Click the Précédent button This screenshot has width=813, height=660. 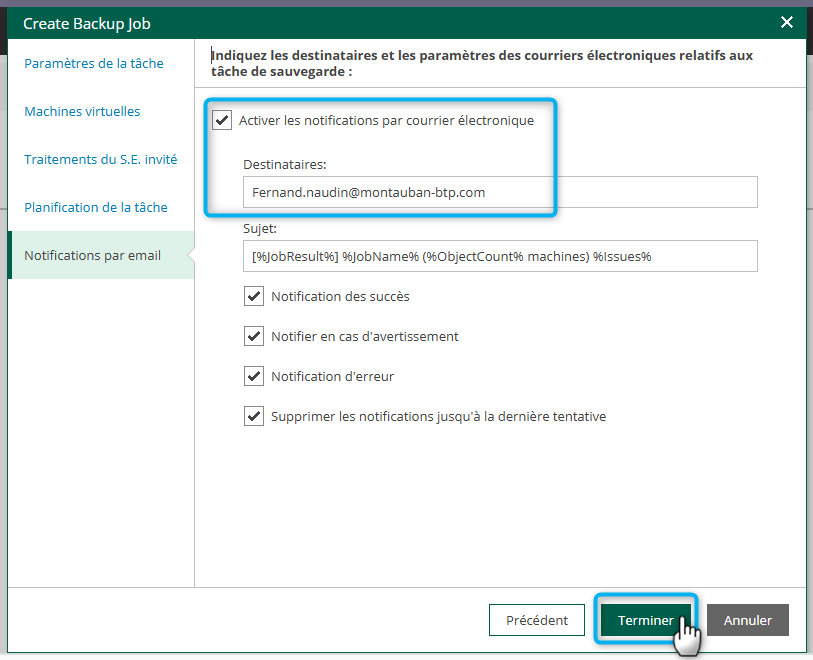(x=537, y=620)
